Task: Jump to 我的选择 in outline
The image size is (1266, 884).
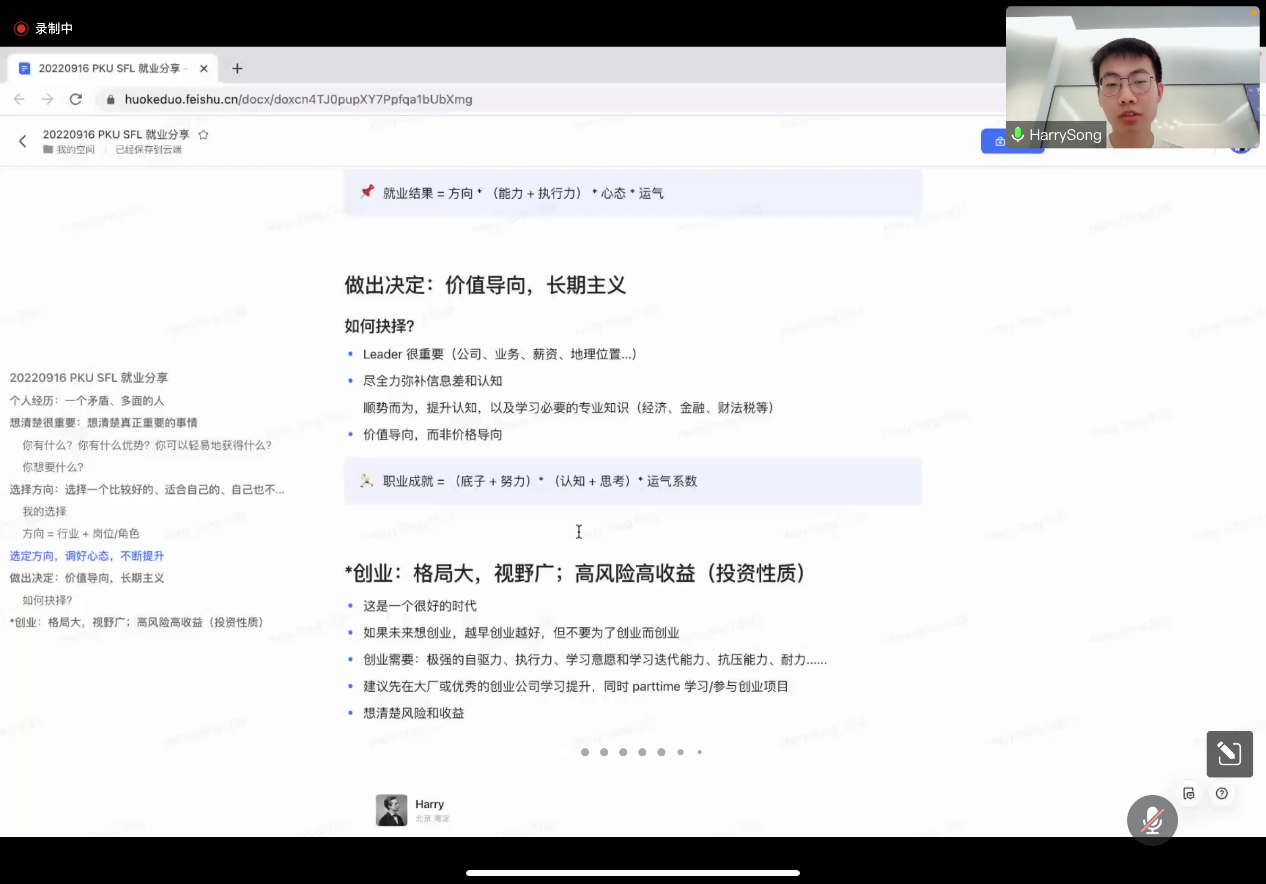Action: coord(44,511)
